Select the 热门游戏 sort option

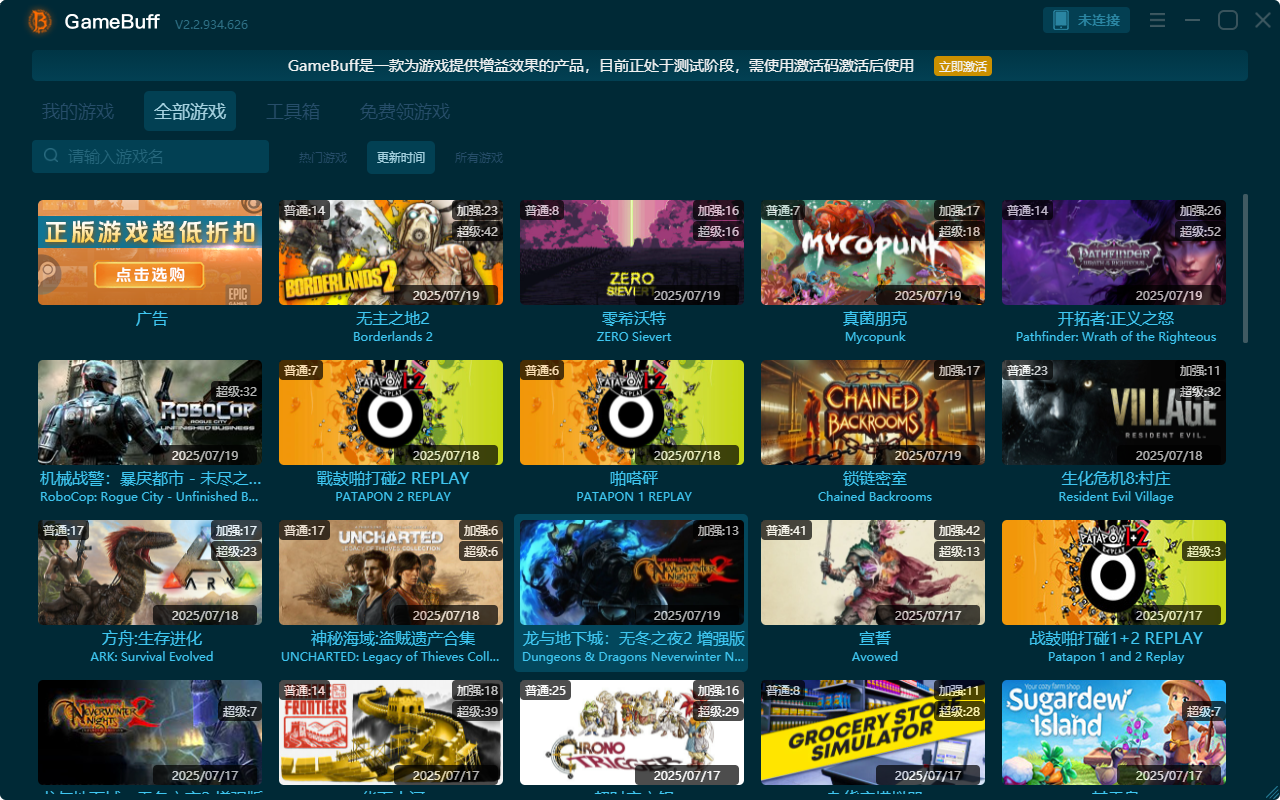point(322,157)
